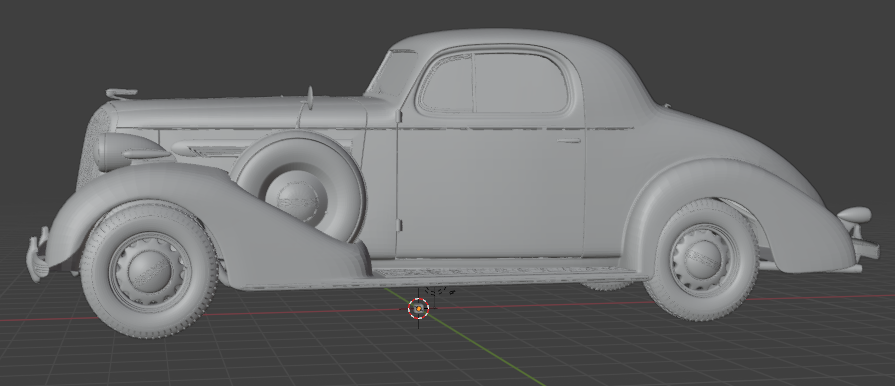This screenshot has width=895, height=386.
Task: Click the hood ornament on the car
Action: point(122,93)
